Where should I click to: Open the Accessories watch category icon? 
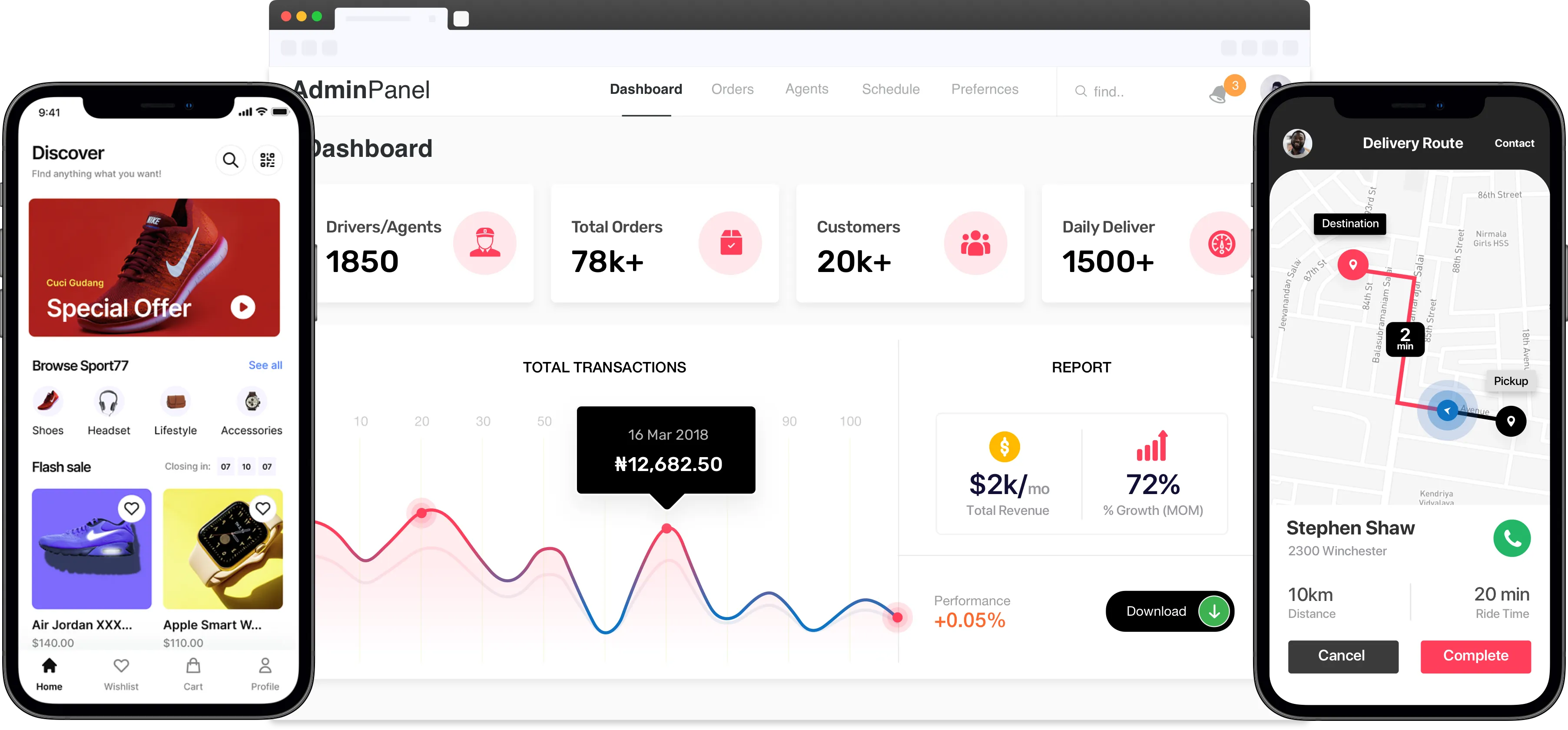tap(252, 402)
